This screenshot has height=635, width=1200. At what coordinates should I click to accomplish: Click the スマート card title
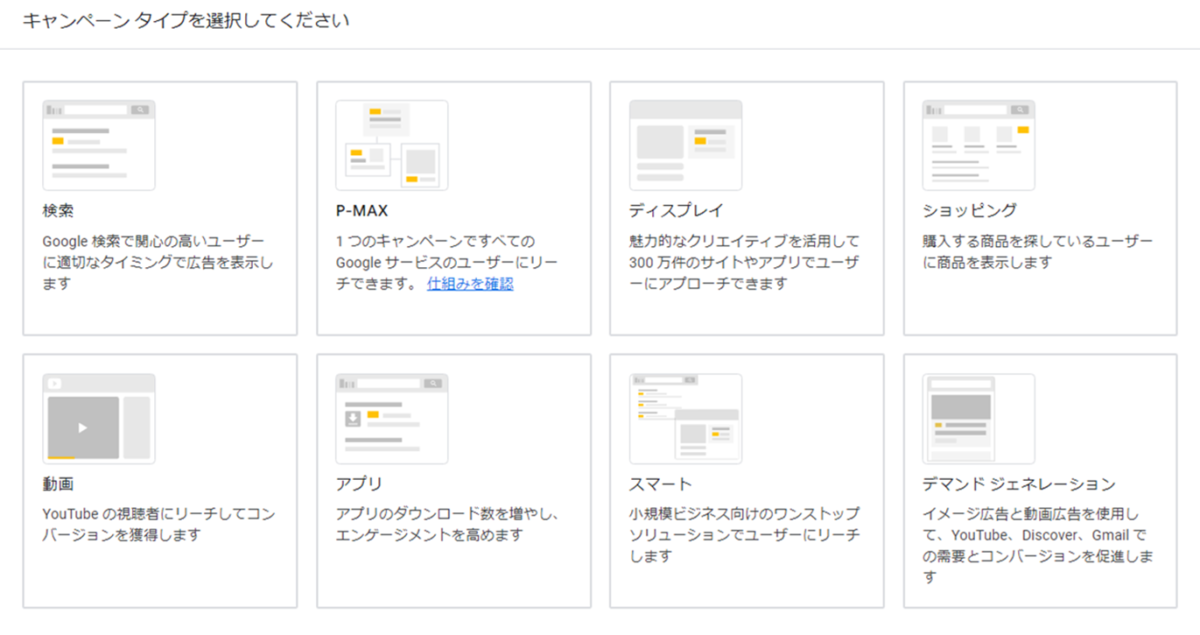tap(660, 484)
